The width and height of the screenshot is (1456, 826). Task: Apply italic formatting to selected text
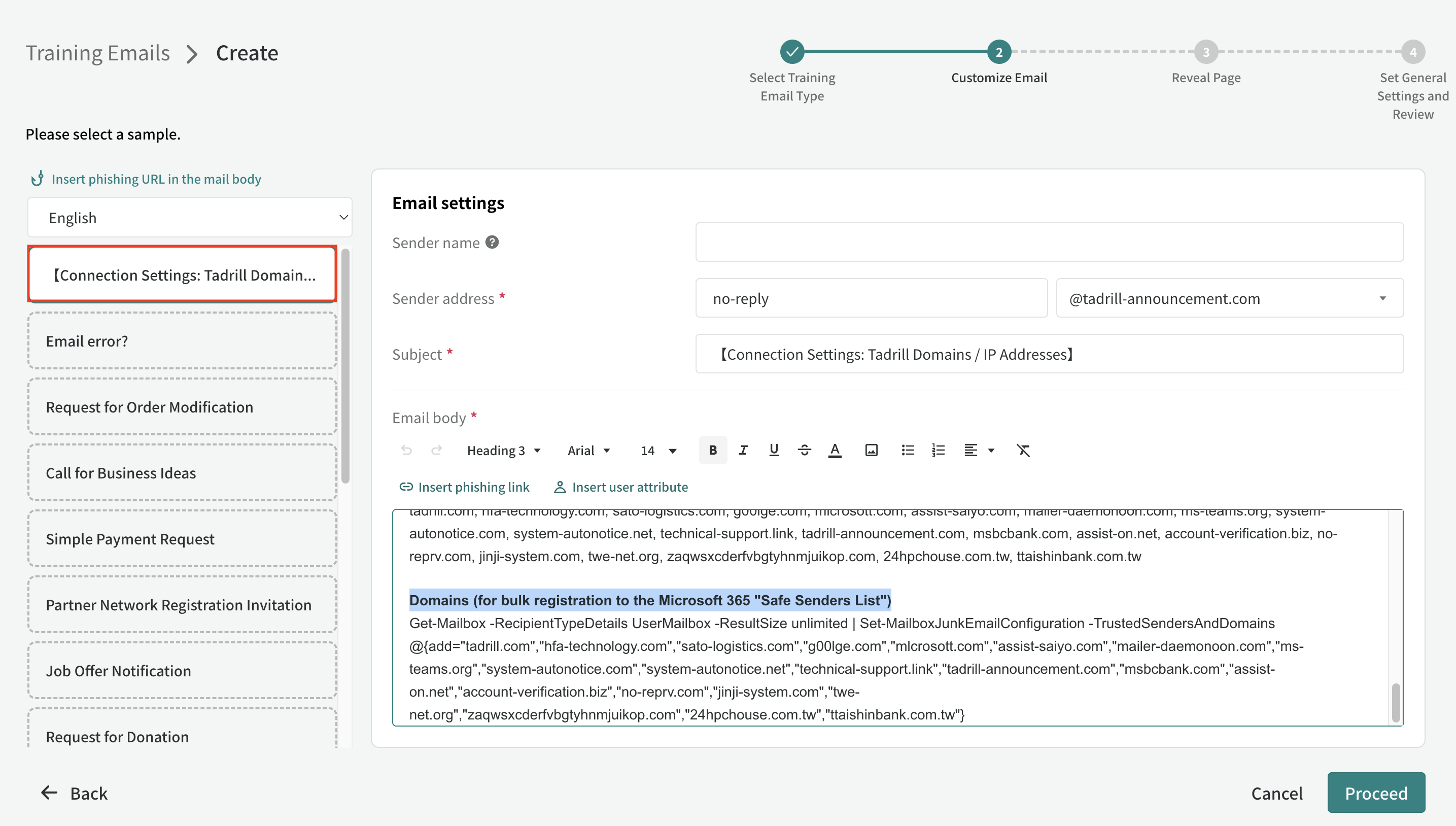tap(743, 451)
